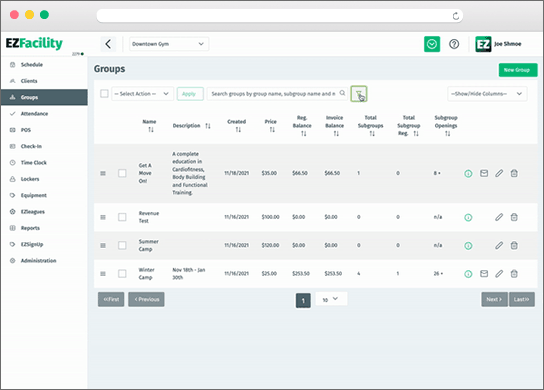Reload the page with refresh icon
The width and height of the screenshot is (544, 390).
click(456, 16)
